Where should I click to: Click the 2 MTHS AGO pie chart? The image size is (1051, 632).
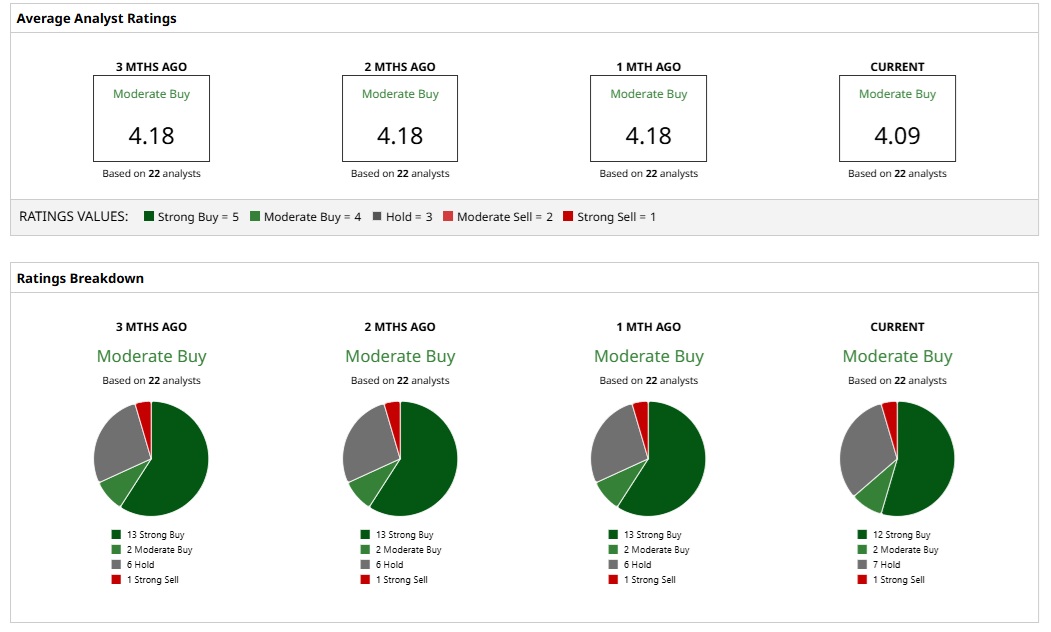tap(400, 458)
